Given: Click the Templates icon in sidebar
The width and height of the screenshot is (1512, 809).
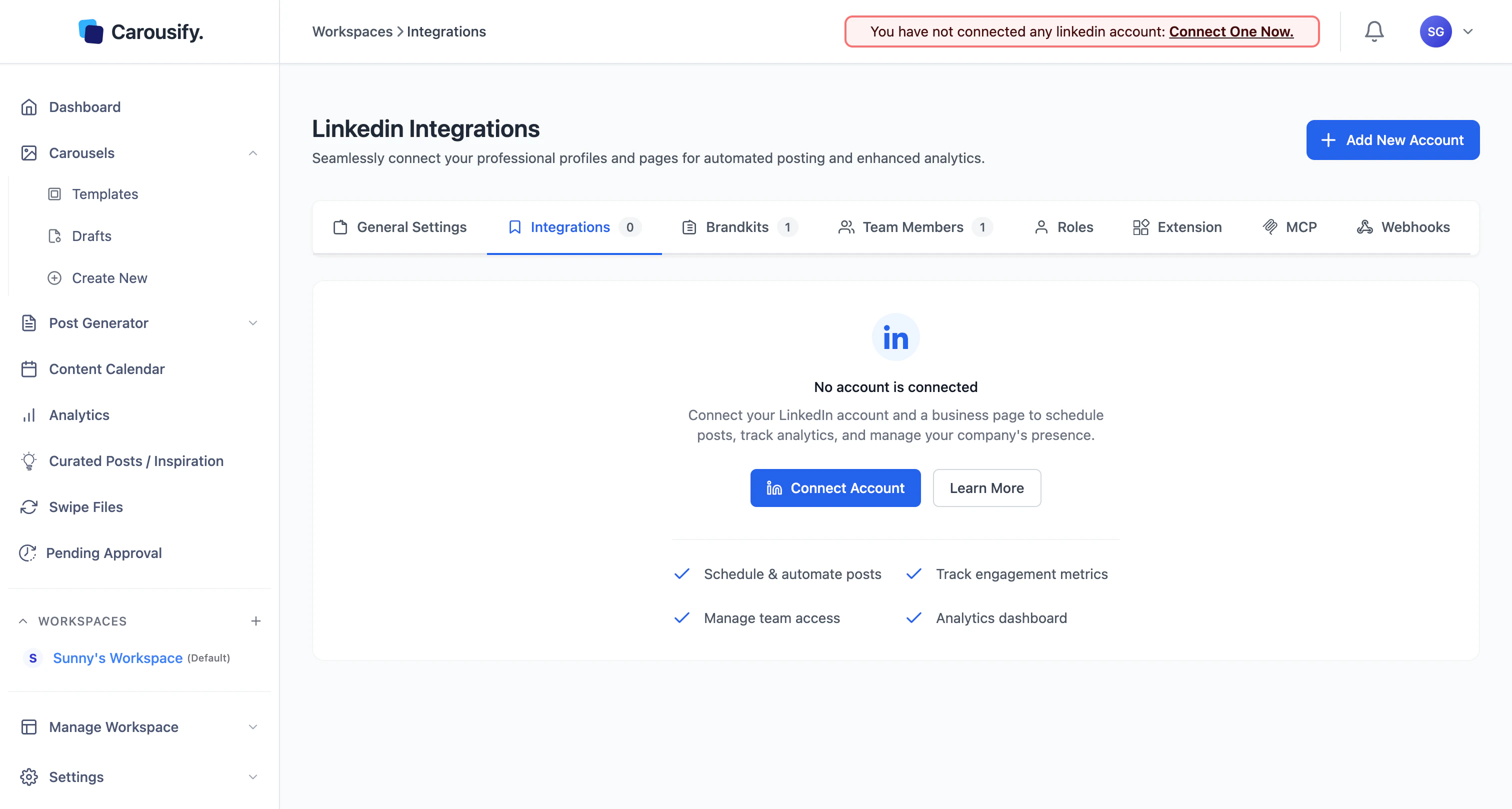Looking at the screenshot, I should coord(54,193).
